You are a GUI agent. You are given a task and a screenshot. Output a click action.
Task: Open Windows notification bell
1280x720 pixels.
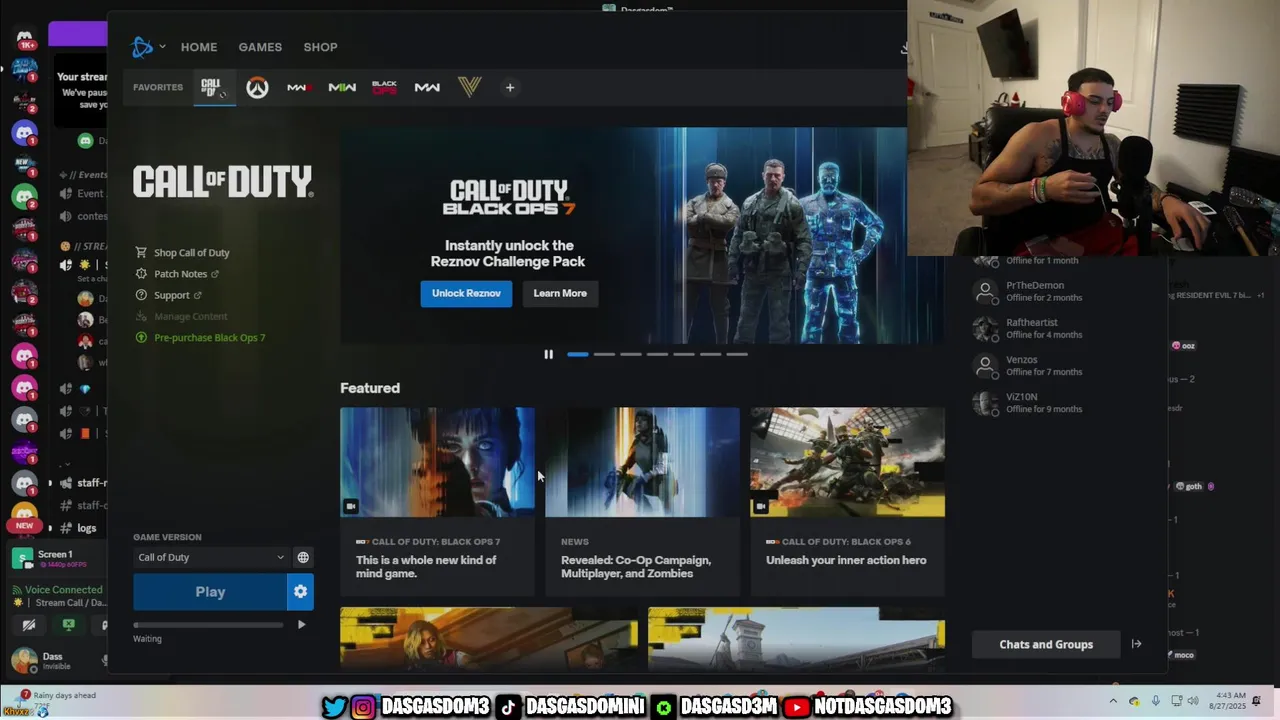coord(1258,701)
